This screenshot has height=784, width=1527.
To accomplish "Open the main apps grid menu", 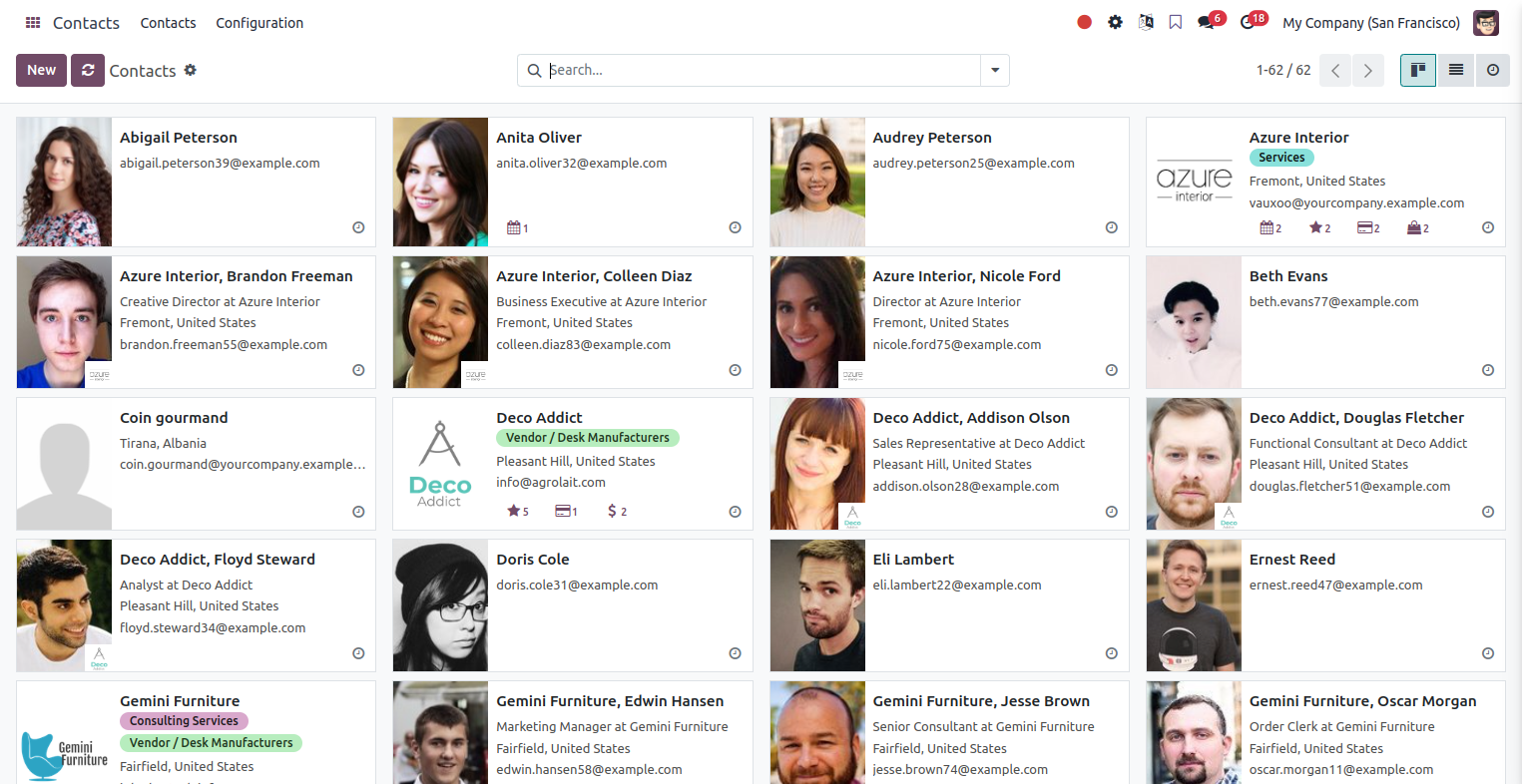I will [33, 22].
